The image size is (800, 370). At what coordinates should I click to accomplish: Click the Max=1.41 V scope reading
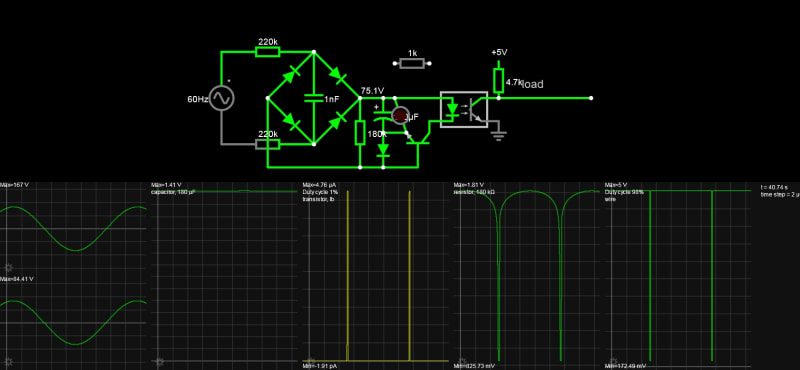166,185
